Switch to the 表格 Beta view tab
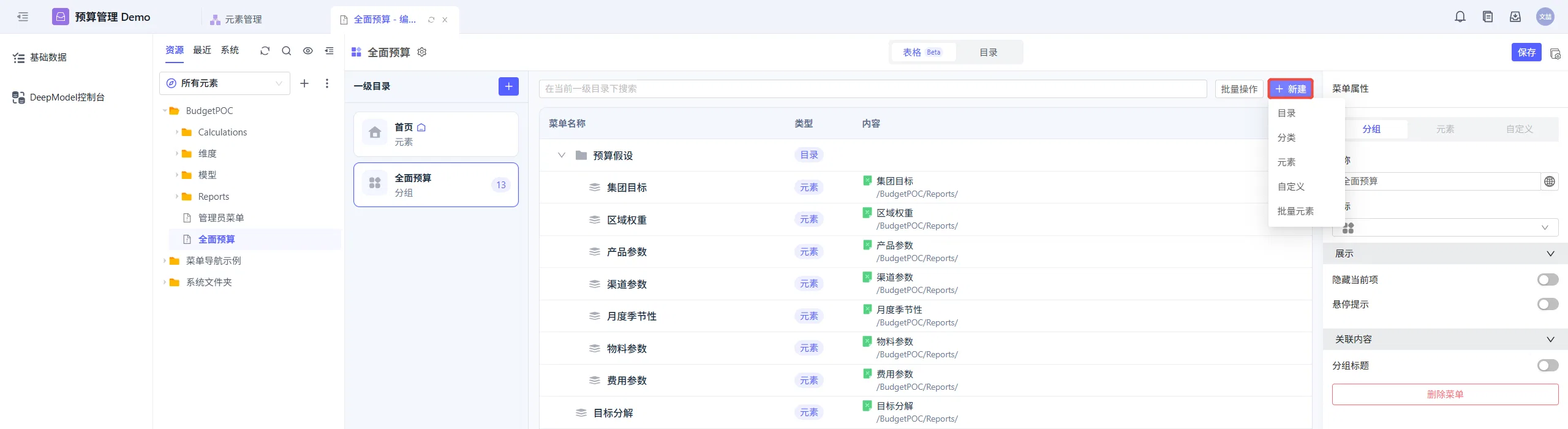The image size is (1568, 429). 922,53
